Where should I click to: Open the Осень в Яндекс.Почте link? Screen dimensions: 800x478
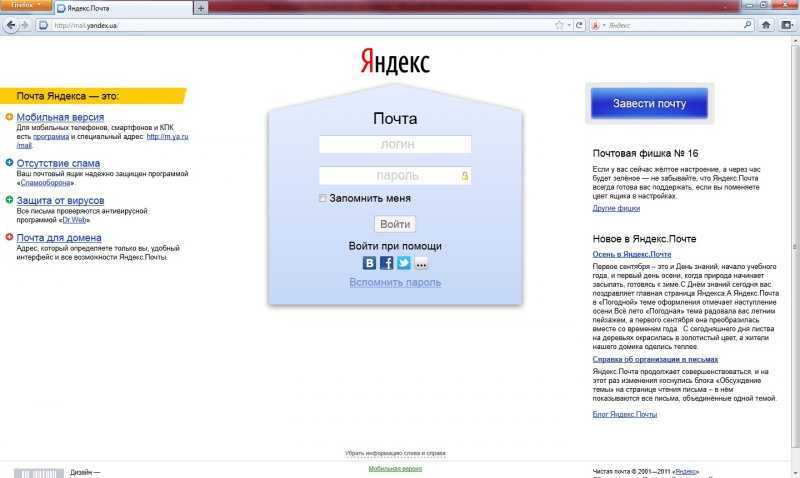(x=632, y=254)
